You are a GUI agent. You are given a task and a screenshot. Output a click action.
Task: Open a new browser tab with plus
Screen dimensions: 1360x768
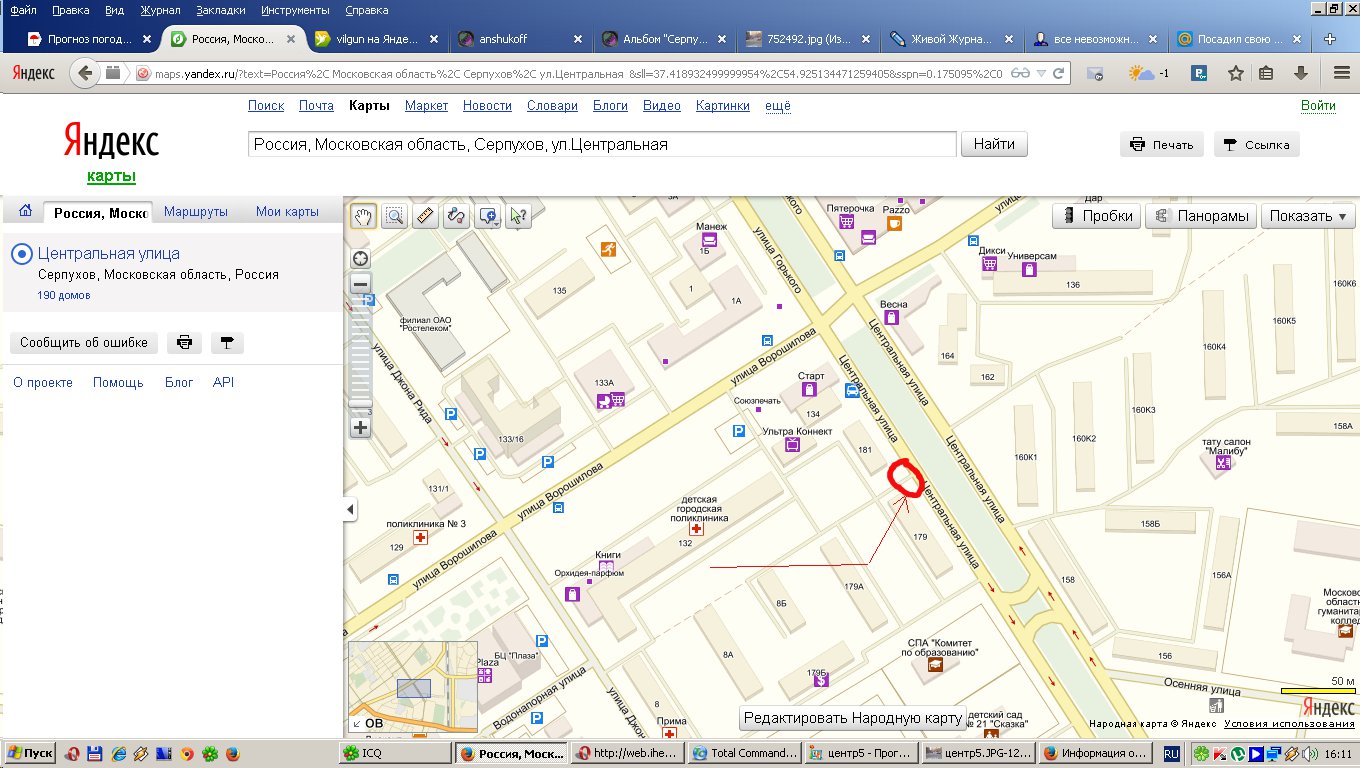(x=1329, y=39)
